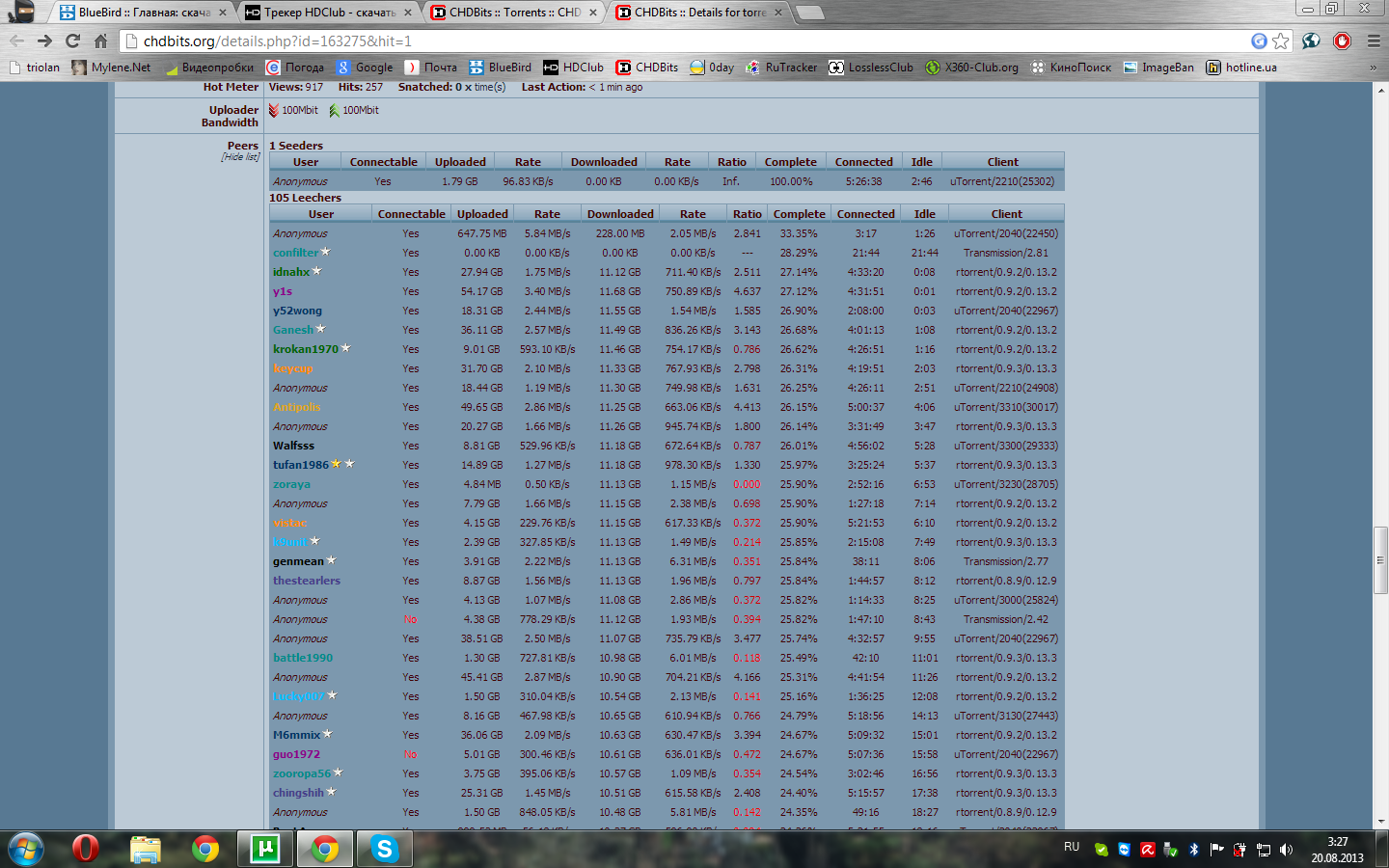Open the system clock showing 3:27
Image resolution: width=1389 pixels, height=868 pixels.
click(1337, 850)
